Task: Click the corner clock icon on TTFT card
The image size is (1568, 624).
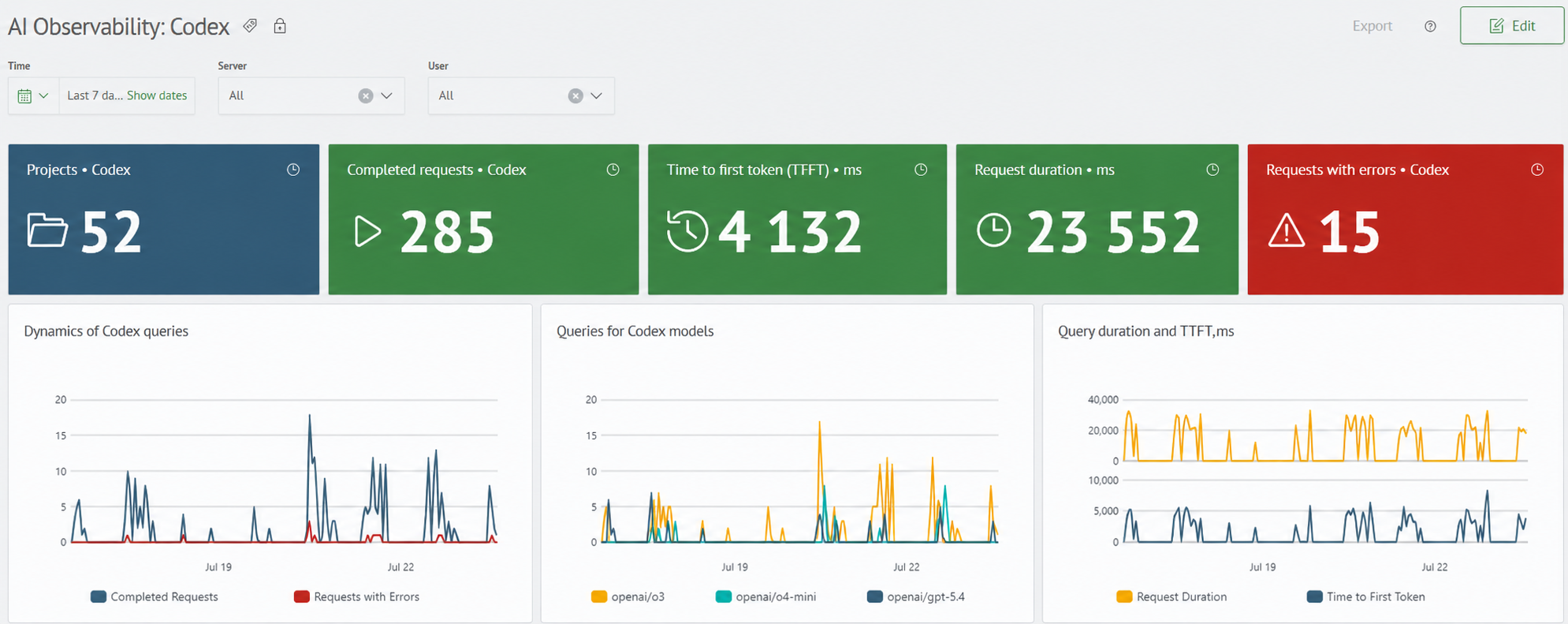Action: click(921, 170)
